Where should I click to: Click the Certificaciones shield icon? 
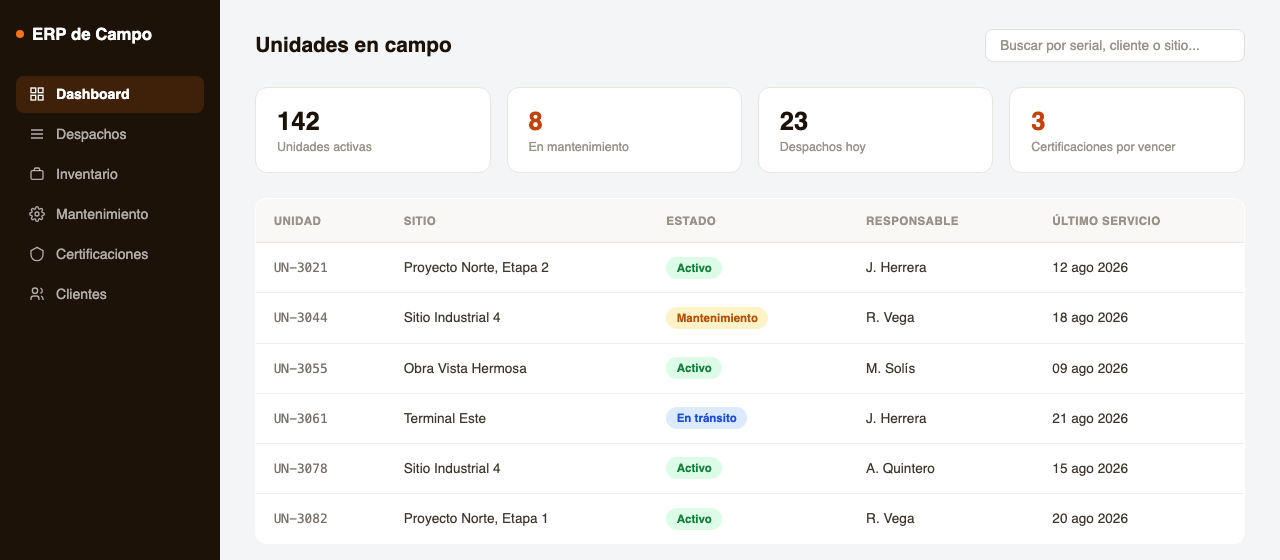tap(37, 254)
